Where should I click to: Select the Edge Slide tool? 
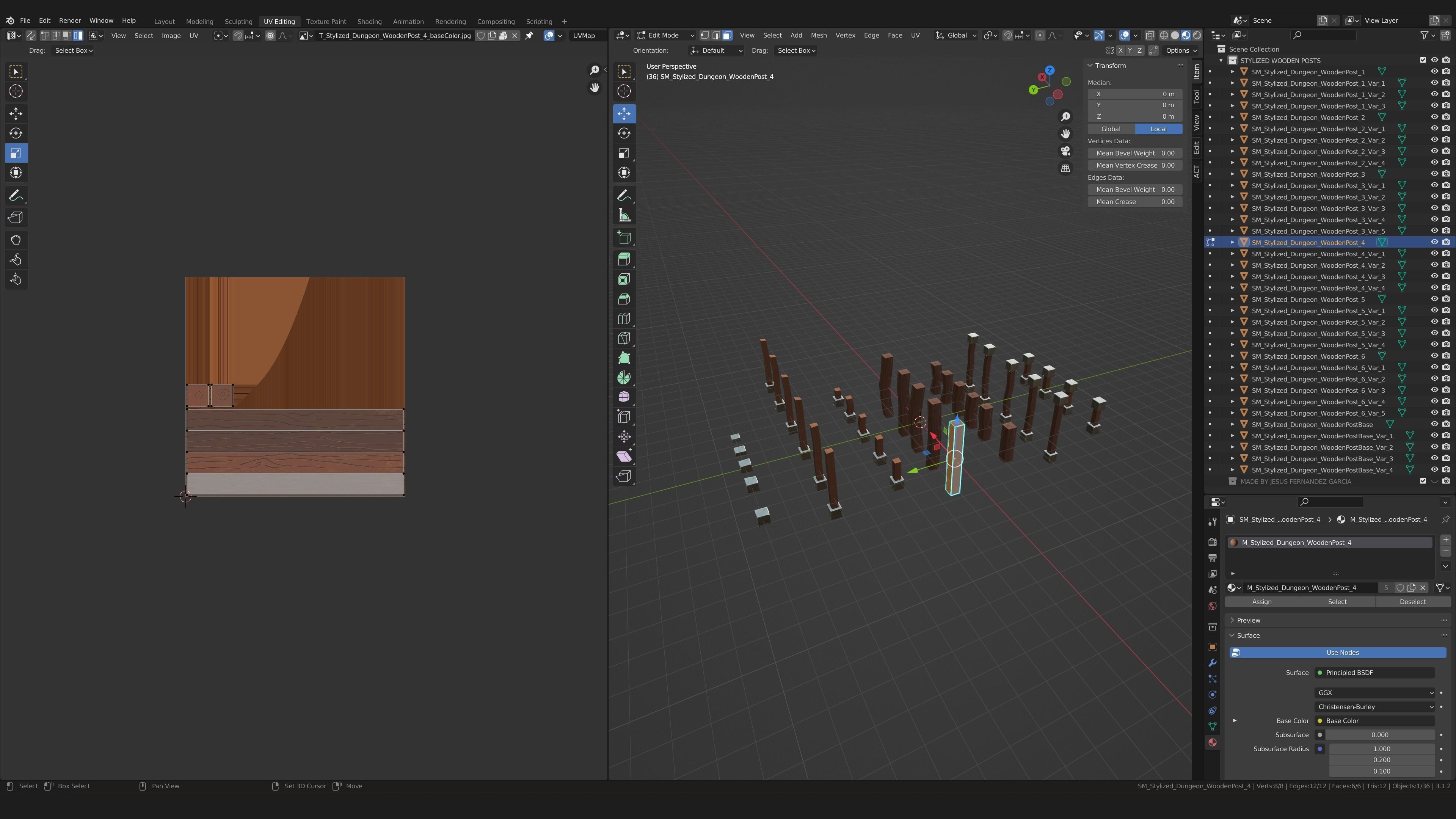click(624, 417)
